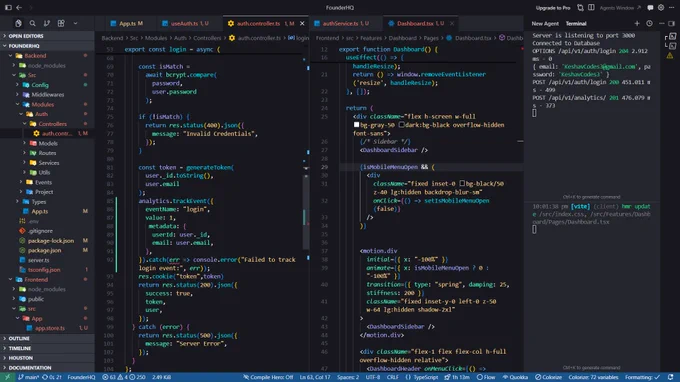Image resolution: width=680 pixels, height=382 pixels.
Task: Switch to the New Agent tab
Action: click(545, 23)
